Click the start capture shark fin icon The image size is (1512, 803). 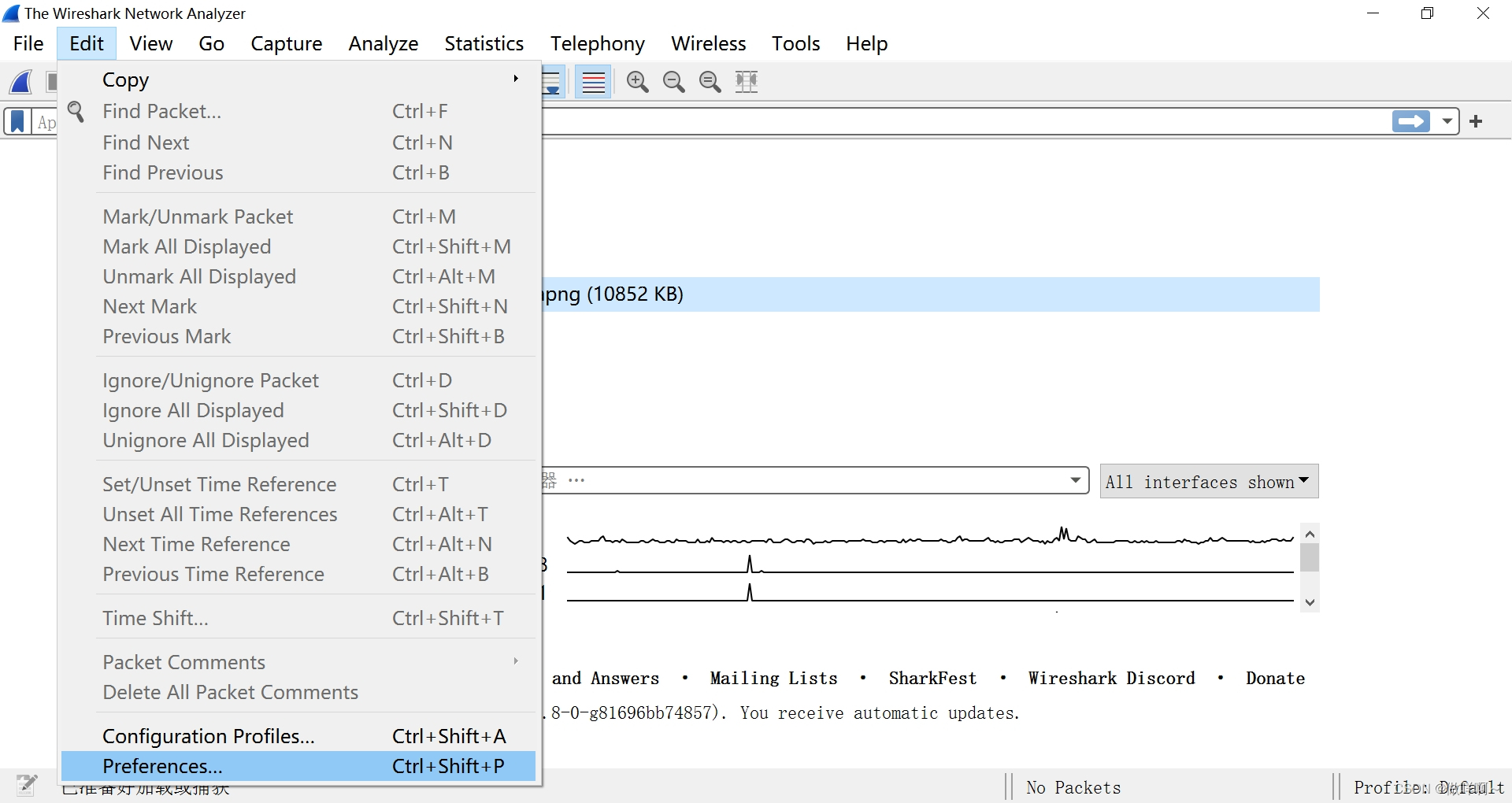click(x=21, y=82)
